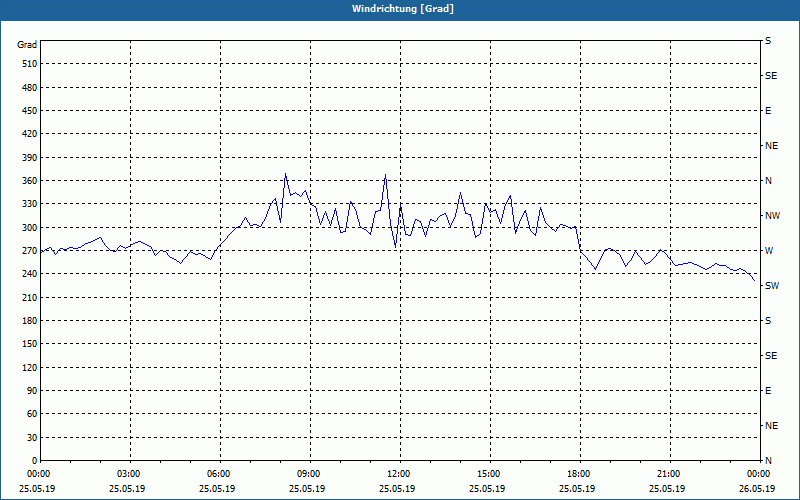800x500 pixels.
Task: Select the E compass label at the 450 level
Action: (768, 111)
